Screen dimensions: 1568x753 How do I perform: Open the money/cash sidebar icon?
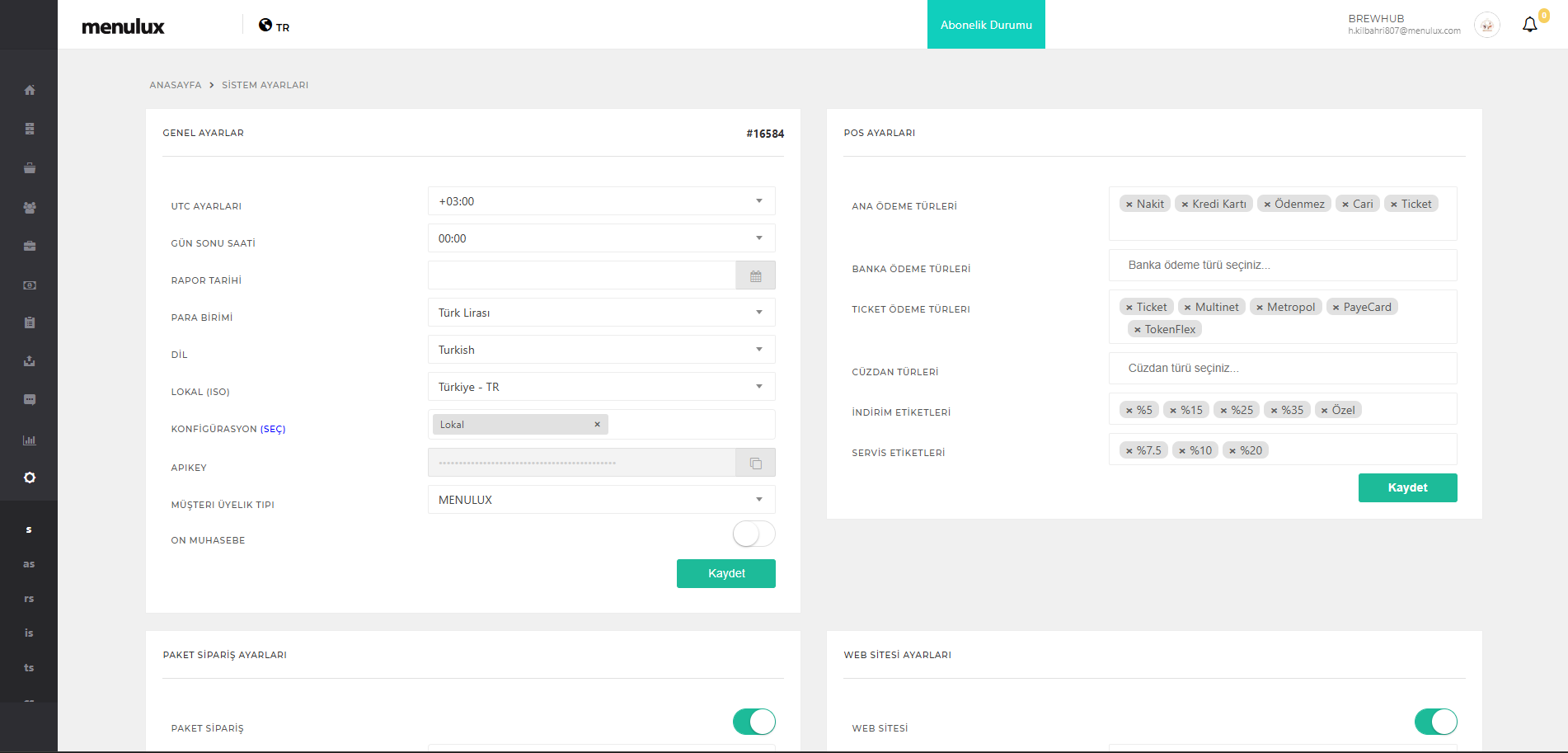(30, 285)
